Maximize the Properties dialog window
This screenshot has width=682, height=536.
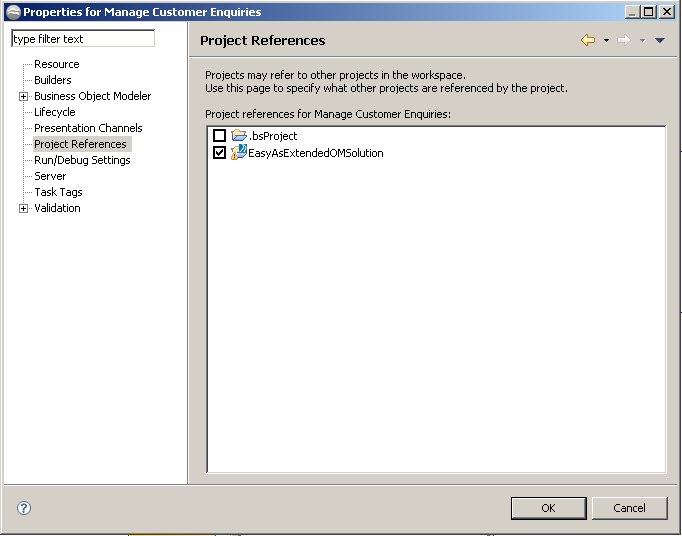[x=649, y=12]
